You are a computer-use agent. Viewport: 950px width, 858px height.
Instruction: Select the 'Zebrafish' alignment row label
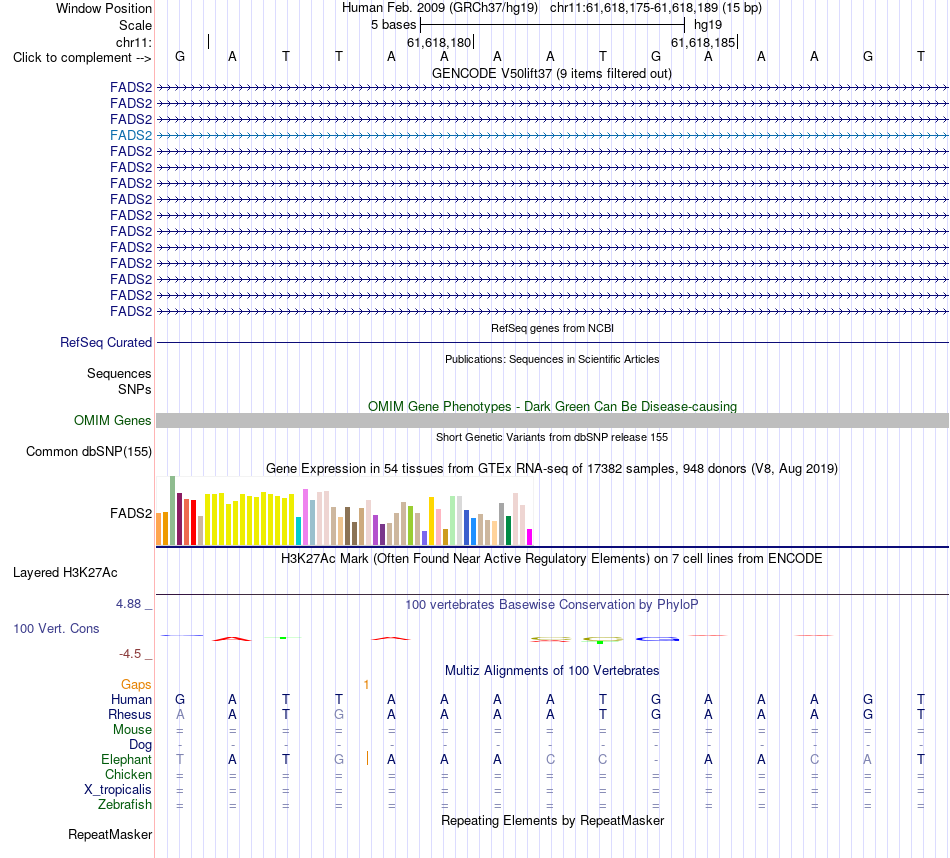(125, 805)
